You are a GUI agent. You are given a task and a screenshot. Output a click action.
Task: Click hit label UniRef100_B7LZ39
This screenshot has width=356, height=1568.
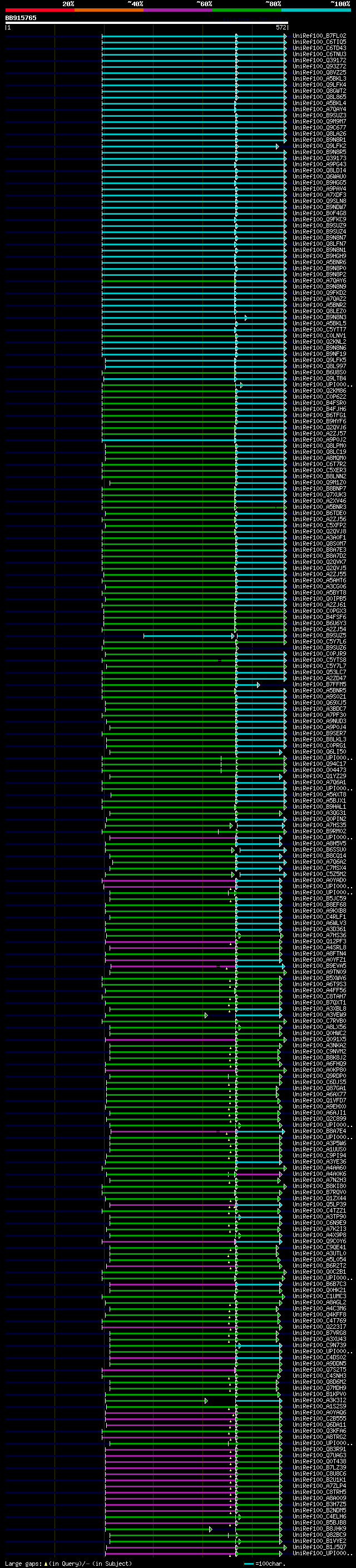tap(319, 1467)
